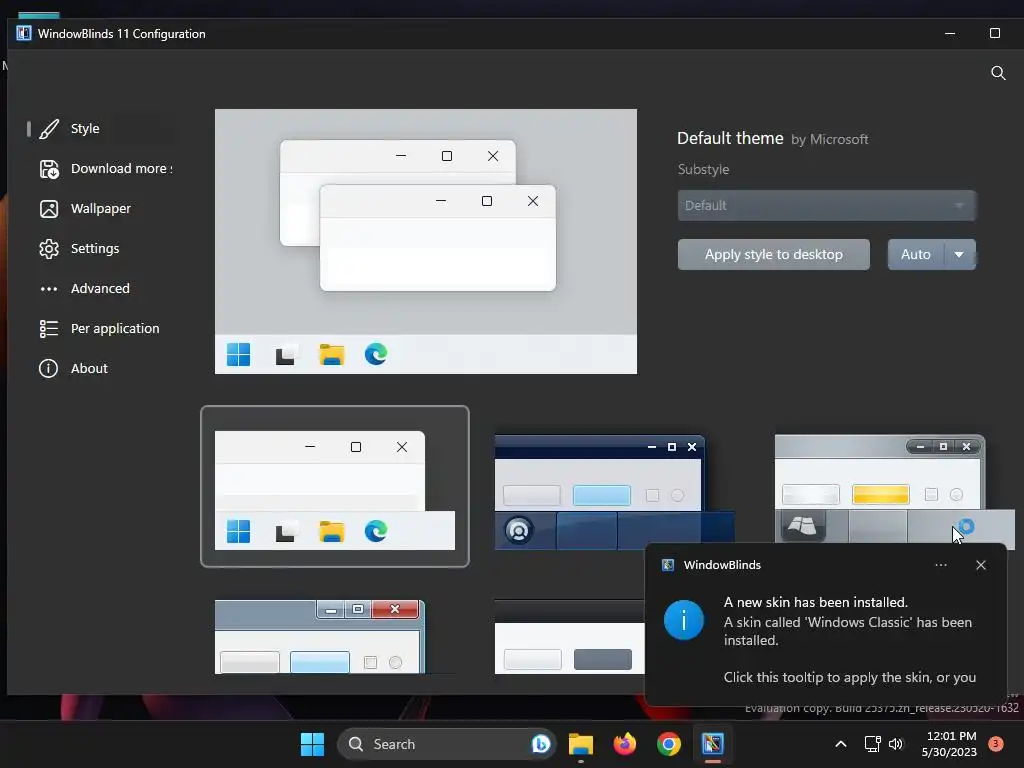1024x768 pixels.
Task: Open network status in system tray
Action: 872,744
